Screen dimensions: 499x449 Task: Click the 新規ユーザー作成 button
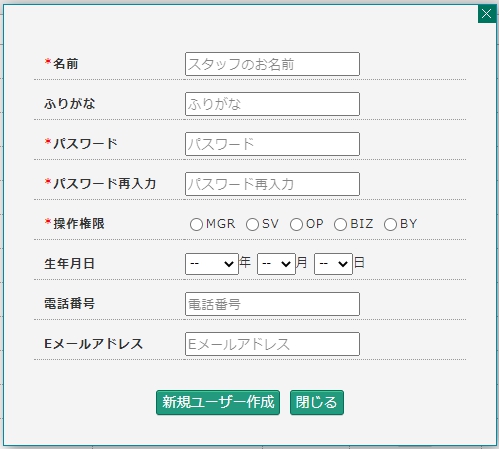(218, 402)
